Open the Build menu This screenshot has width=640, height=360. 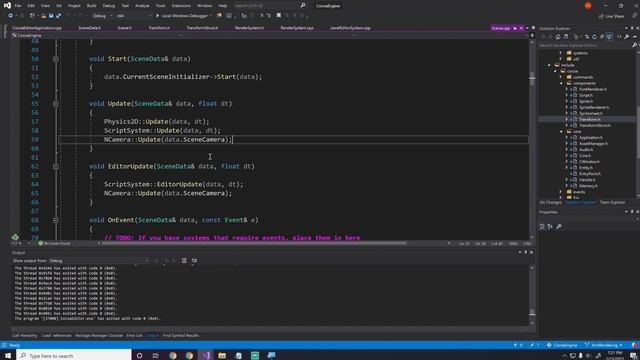91,6
